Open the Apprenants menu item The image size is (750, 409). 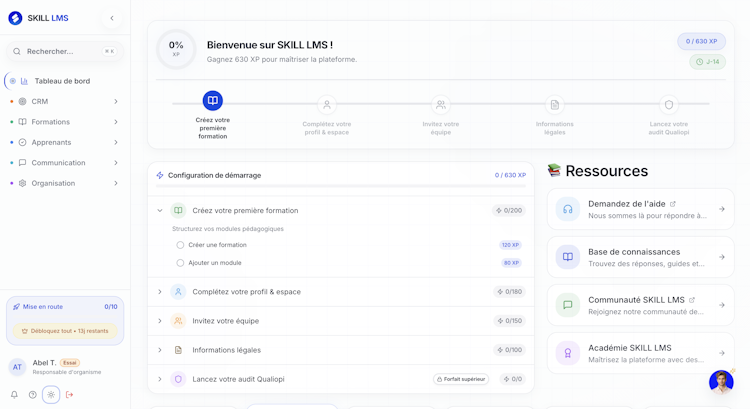pos(64,142)
